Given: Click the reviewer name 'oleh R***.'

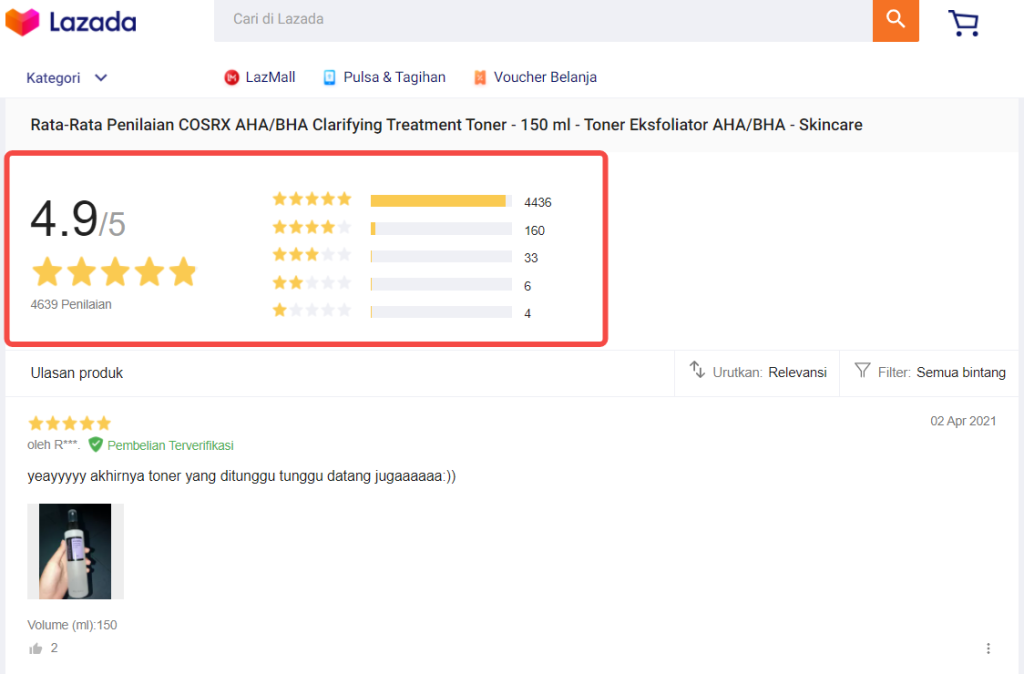Looking at the screenshot, I should point(54,445).
